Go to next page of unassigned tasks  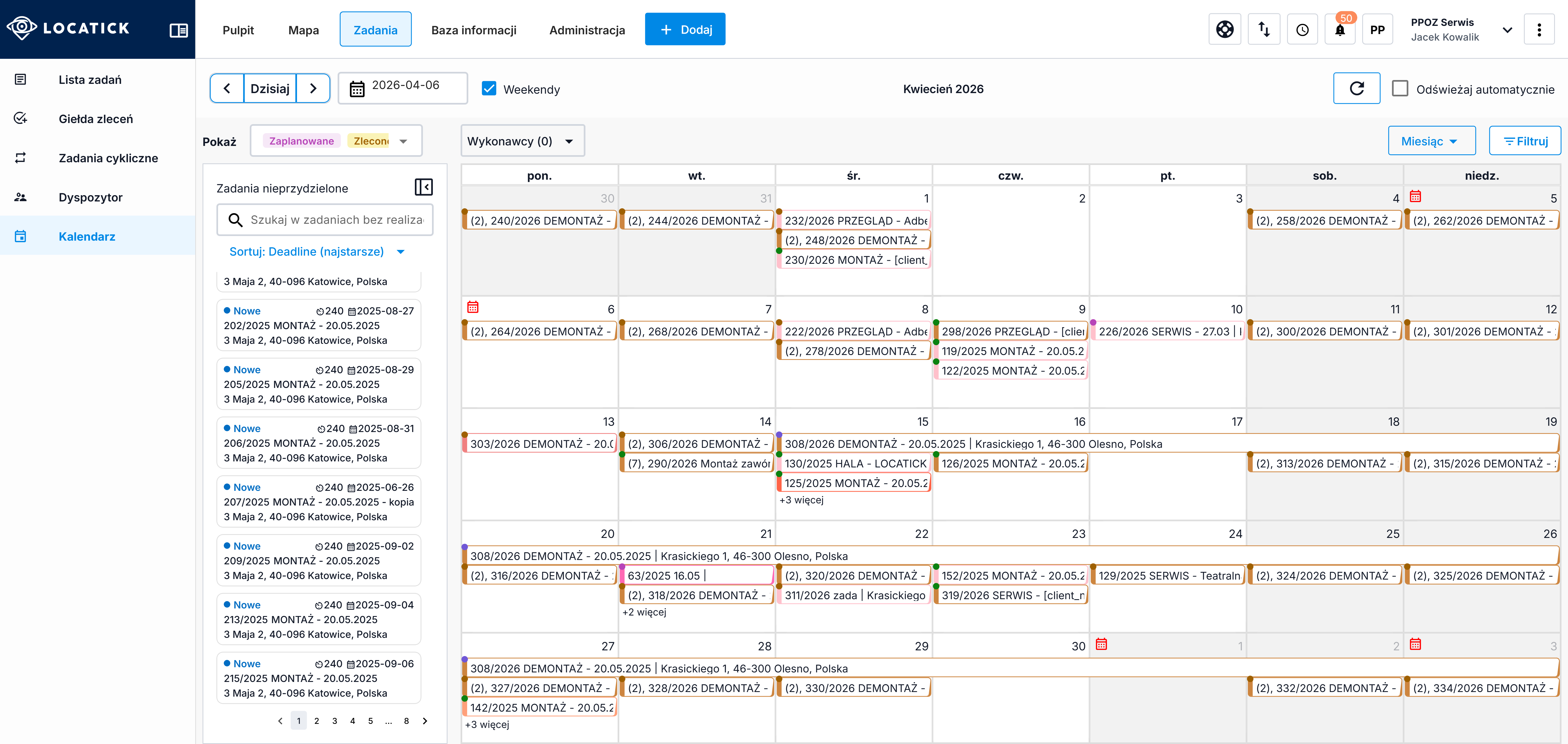click(425, 721)
